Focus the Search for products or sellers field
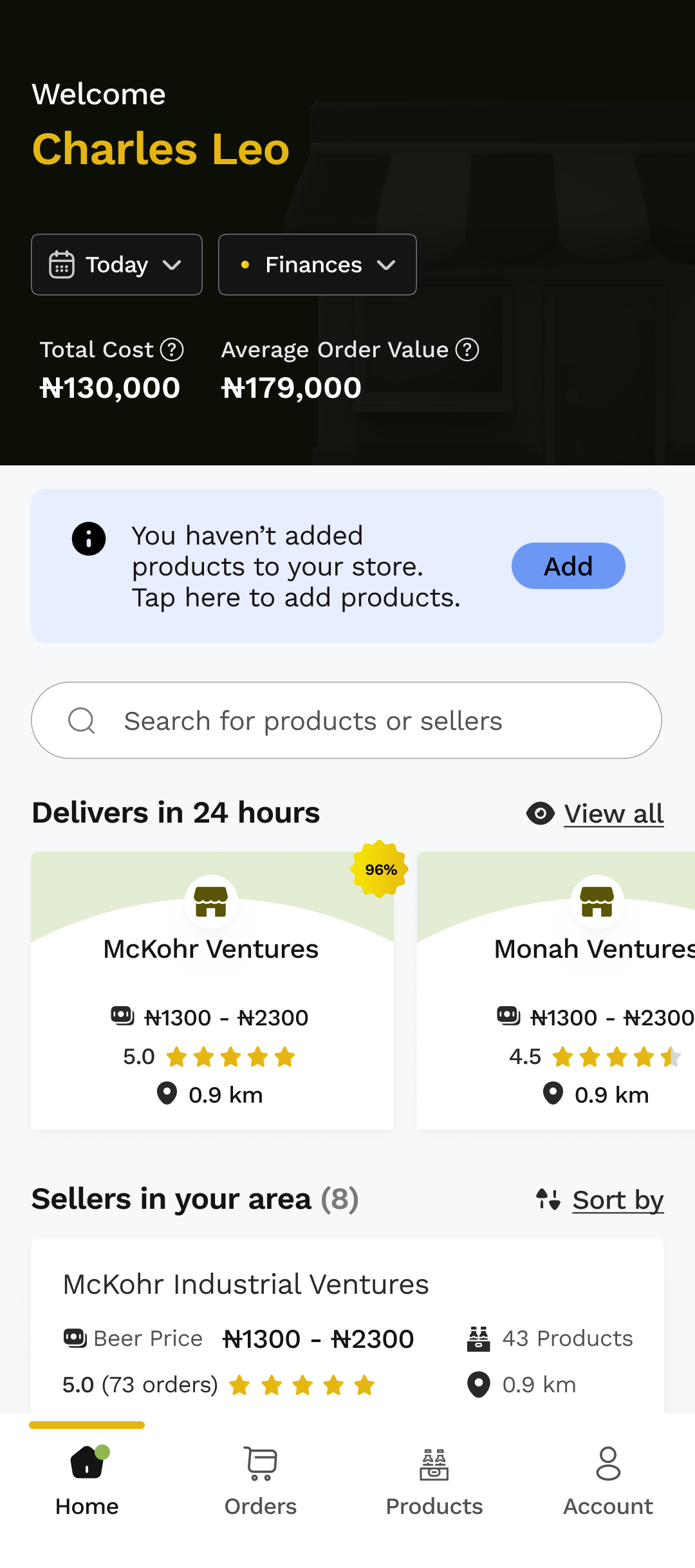This screenshot has width=695, height=1568. click(347, 720)
